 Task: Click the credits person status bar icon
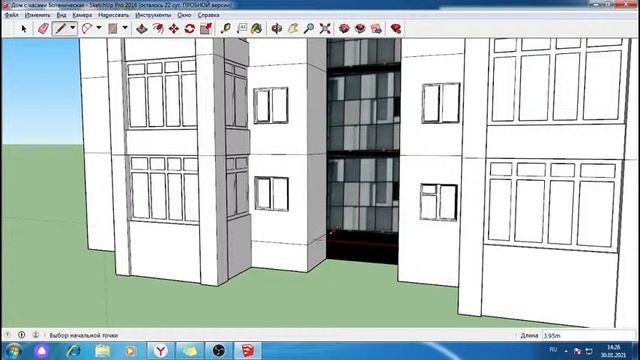[x=36, y=335]
